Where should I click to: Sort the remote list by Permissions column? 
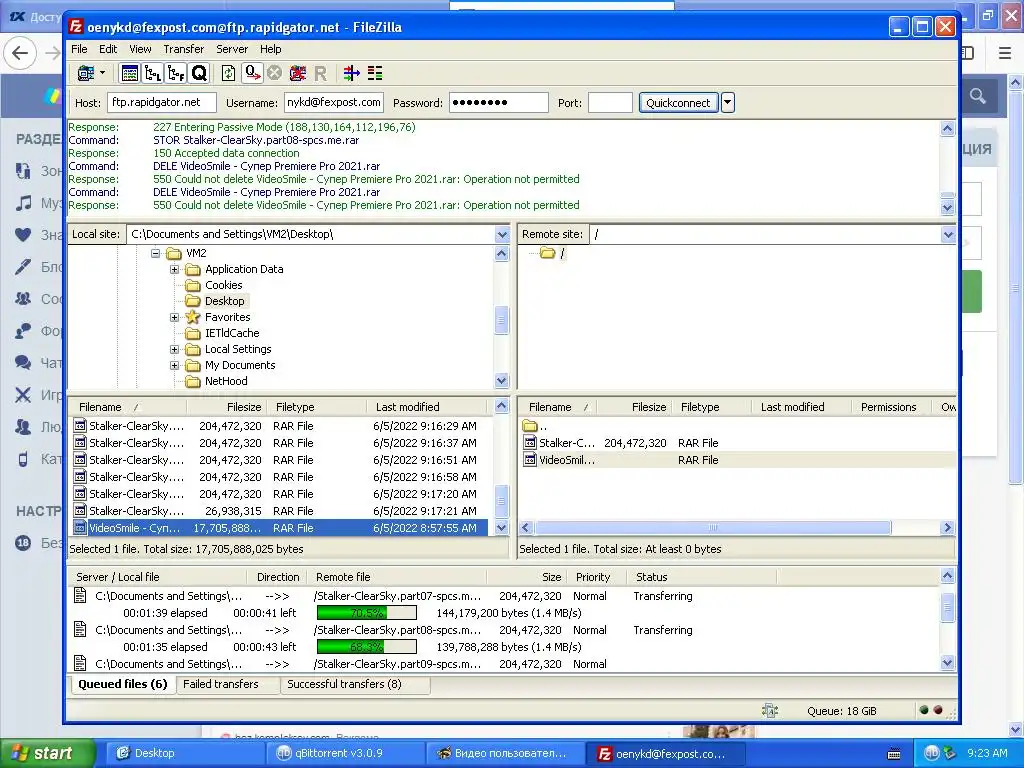tap(893, 407)
